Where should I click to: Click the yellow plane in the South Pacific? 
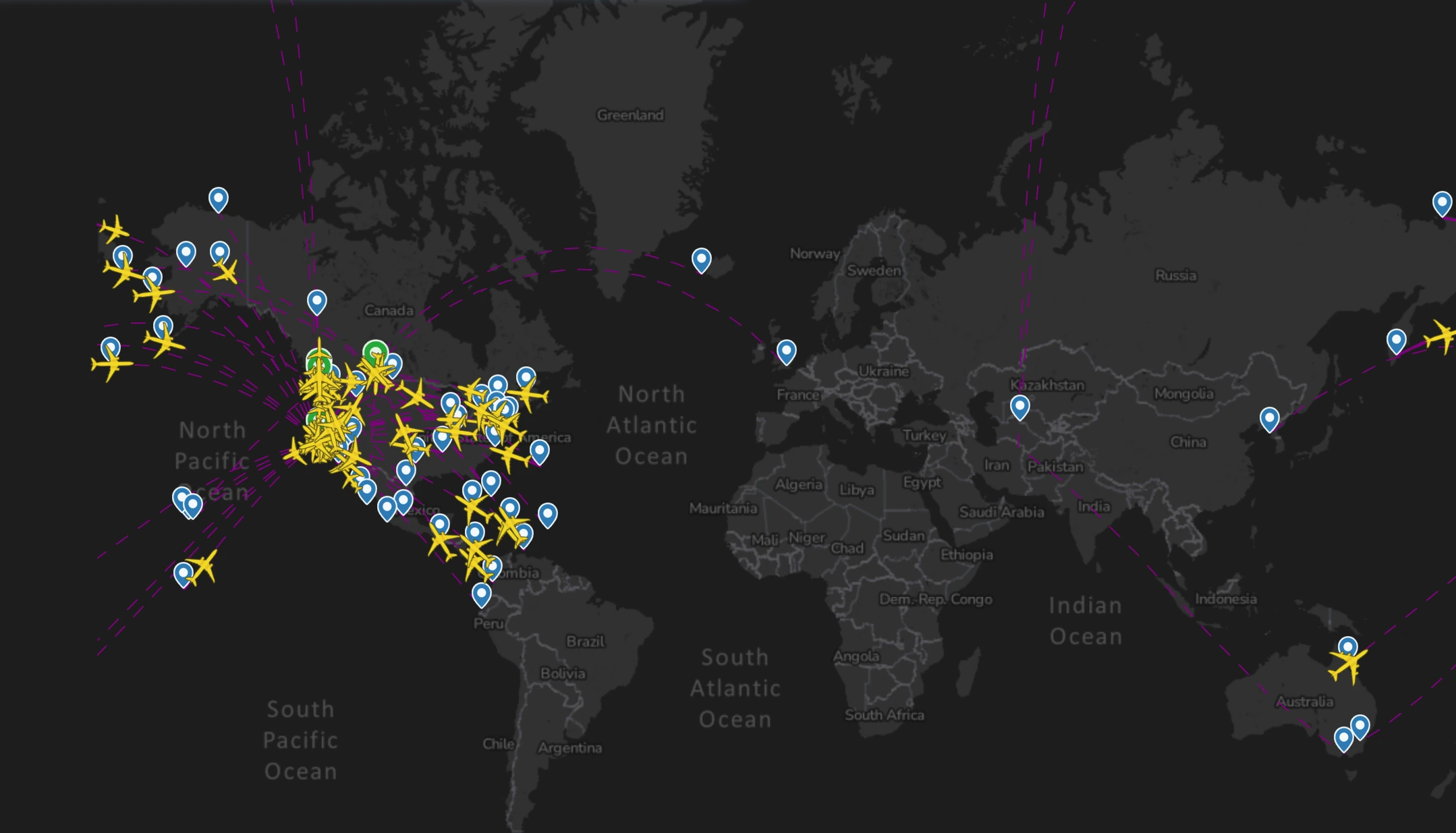click(x=203, y=565)
